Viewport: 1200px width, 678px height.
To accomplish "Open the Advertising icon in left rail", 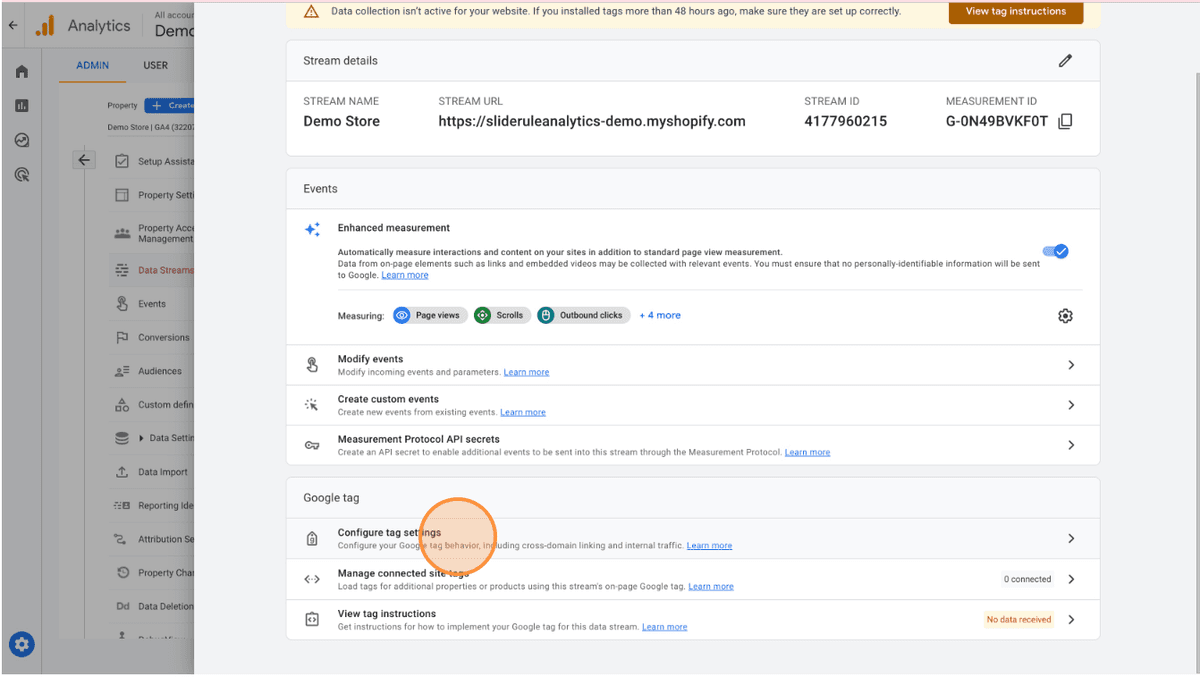I will coord(22,175).
